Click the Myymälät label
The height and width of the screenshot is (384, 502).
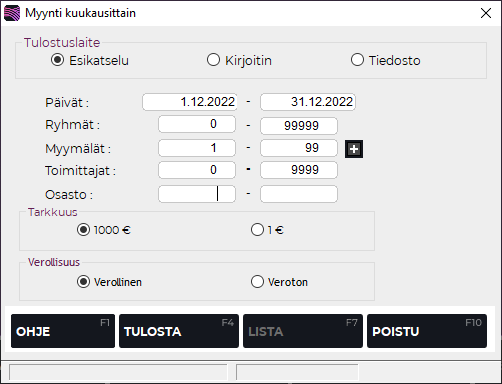click(78, 149)
